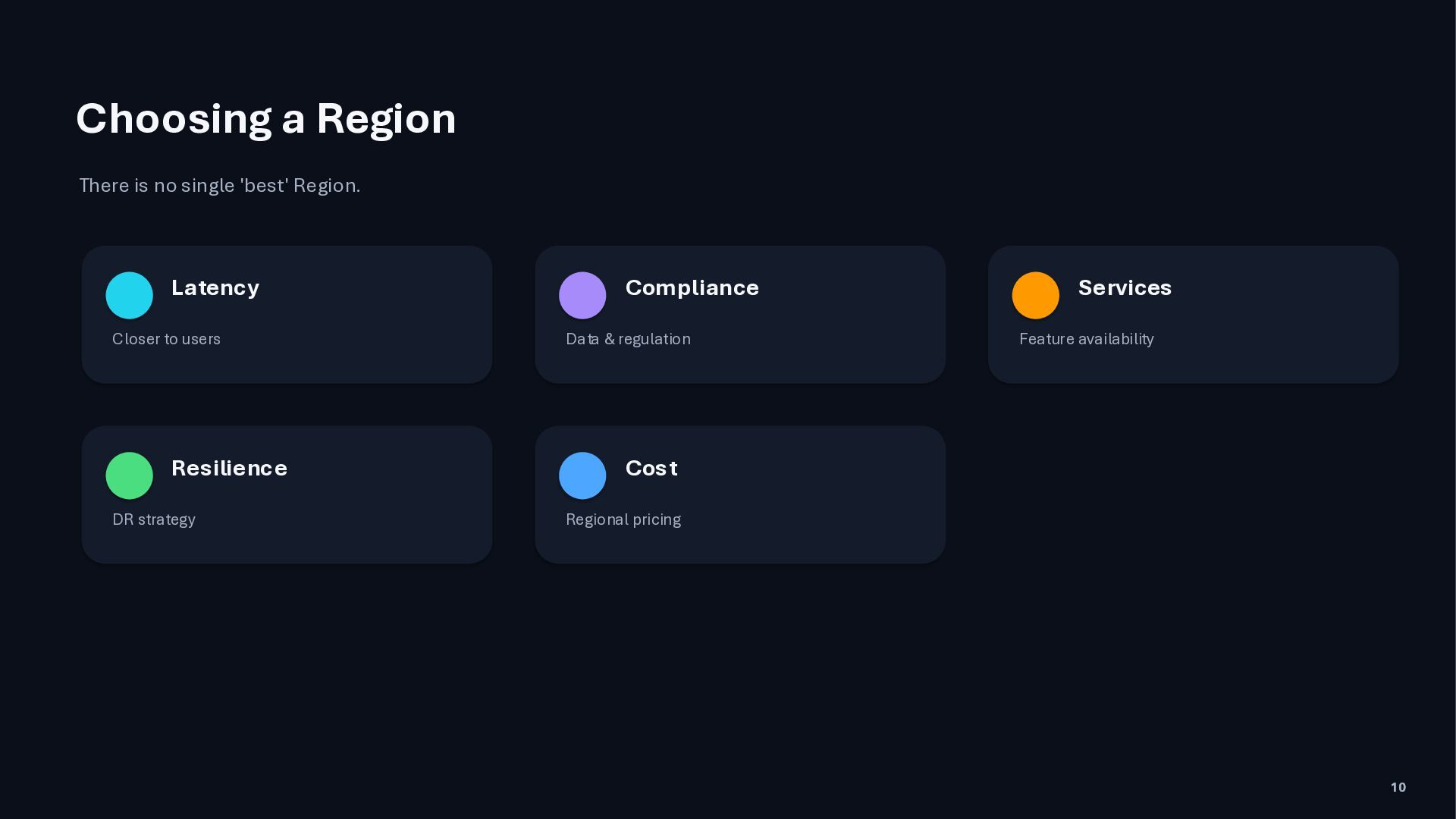Select the Resilience card heading

pyautogui.click(x=229, y=468)
